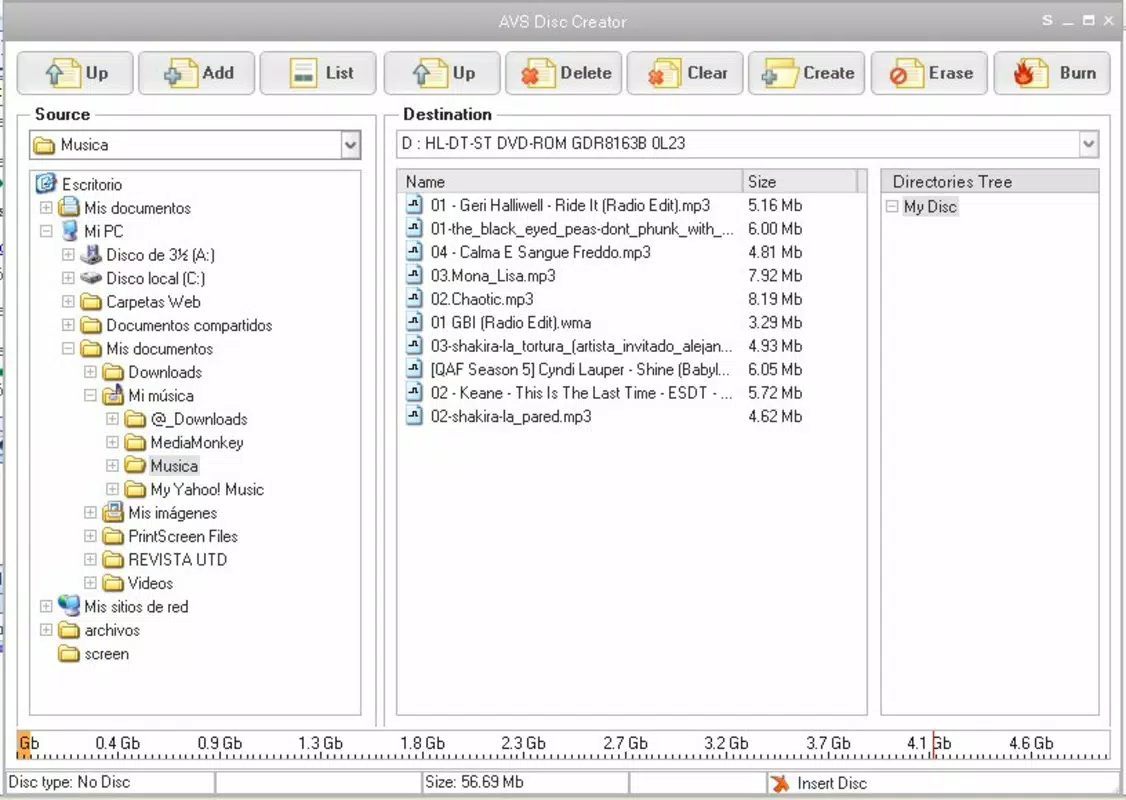This screenshot has width=1126, height=800.
Task: Click the Size: 56.69 Mb status text
Action: pyautogui.click(x=474, y=782)
